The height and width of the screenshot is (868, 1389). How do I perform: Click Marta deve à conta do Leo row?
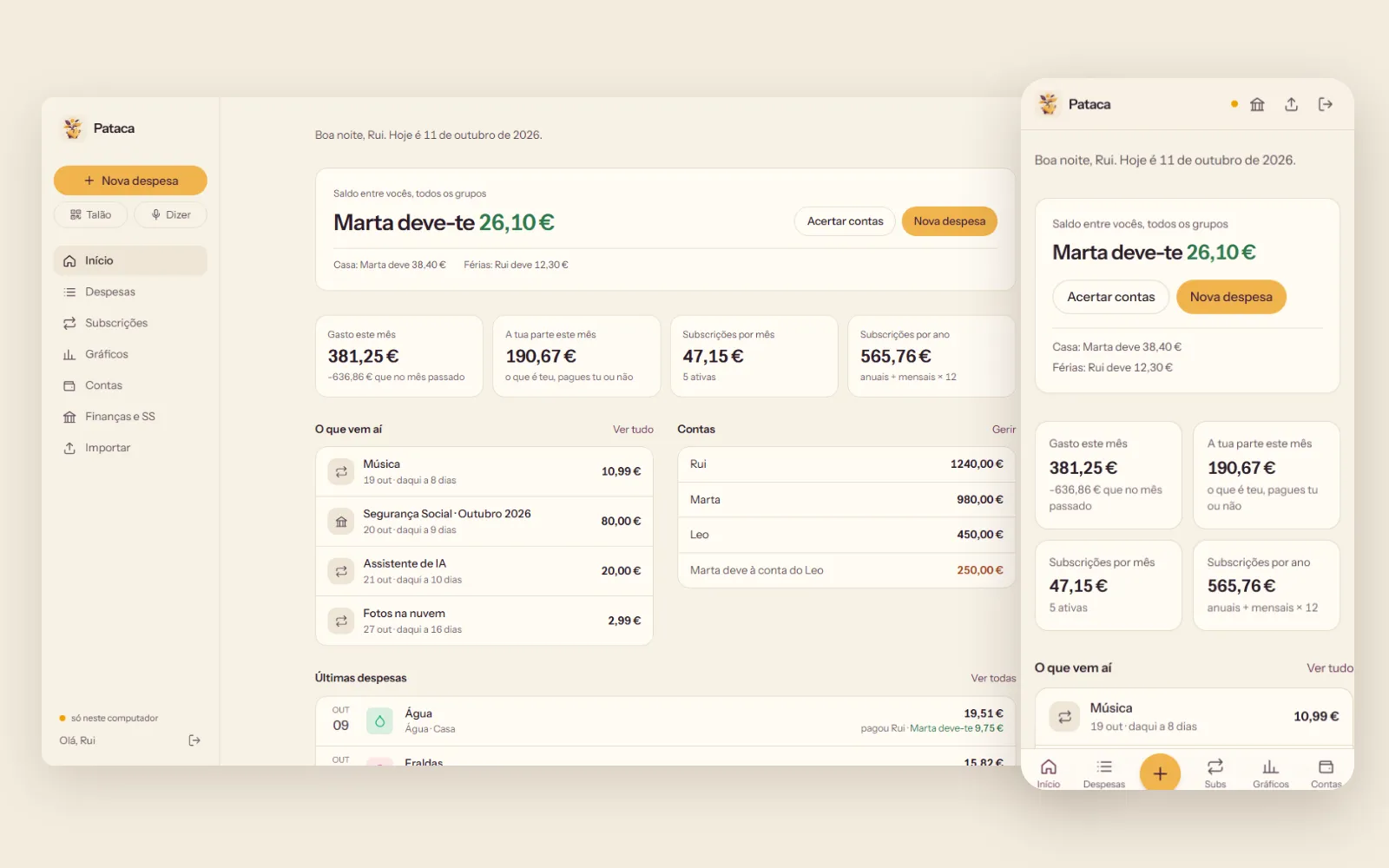(846, 570)
